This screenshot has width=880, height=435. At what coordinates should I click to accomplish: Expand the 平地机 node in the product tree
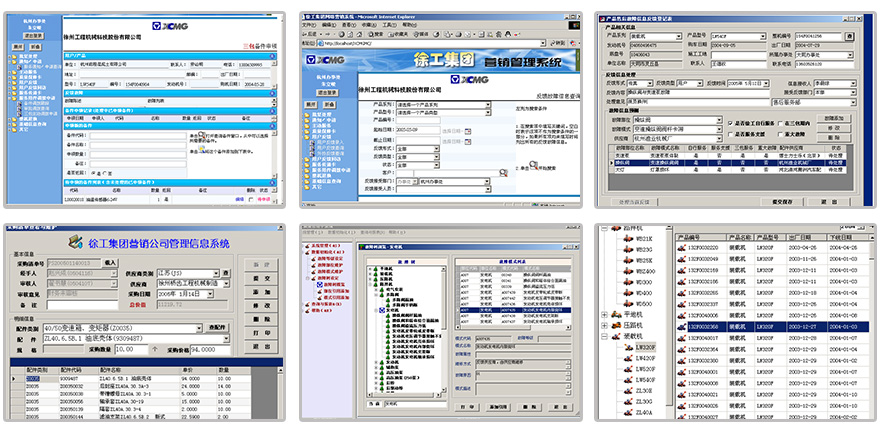point(604,314)
